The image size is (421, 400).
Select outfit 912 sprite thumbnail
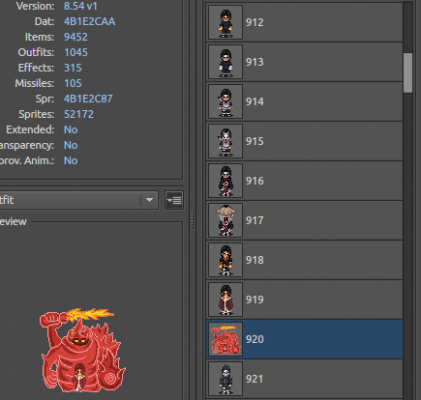[225, 22]
